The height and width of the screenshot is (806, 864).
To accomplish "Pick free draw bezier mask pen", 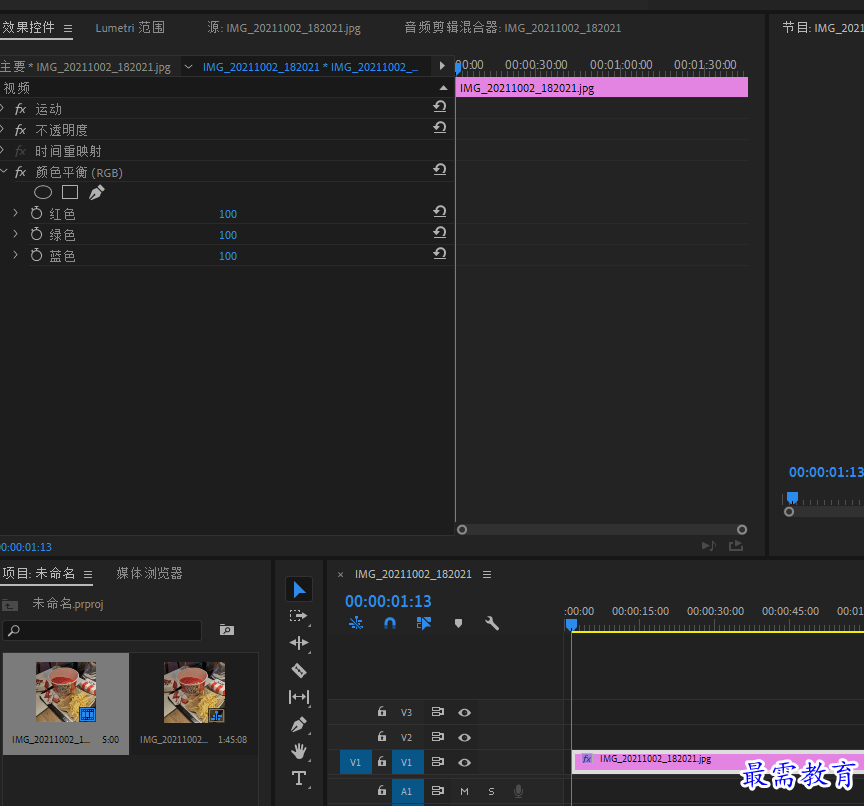I will pyautogui.click(x=96, y=192).
